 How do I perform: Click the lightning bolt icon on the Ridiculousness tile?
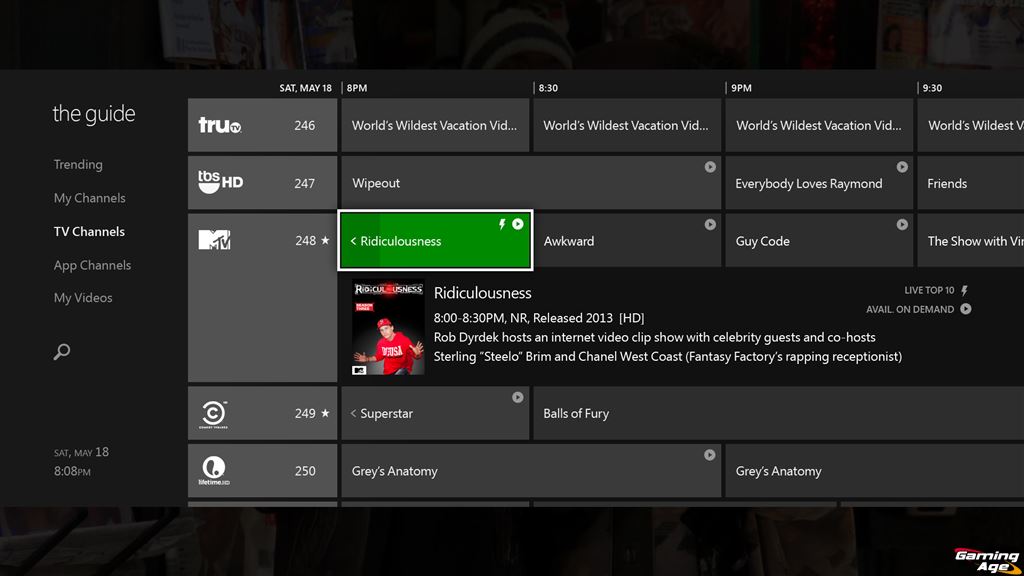pyautogui.click(x=502, y=224)
